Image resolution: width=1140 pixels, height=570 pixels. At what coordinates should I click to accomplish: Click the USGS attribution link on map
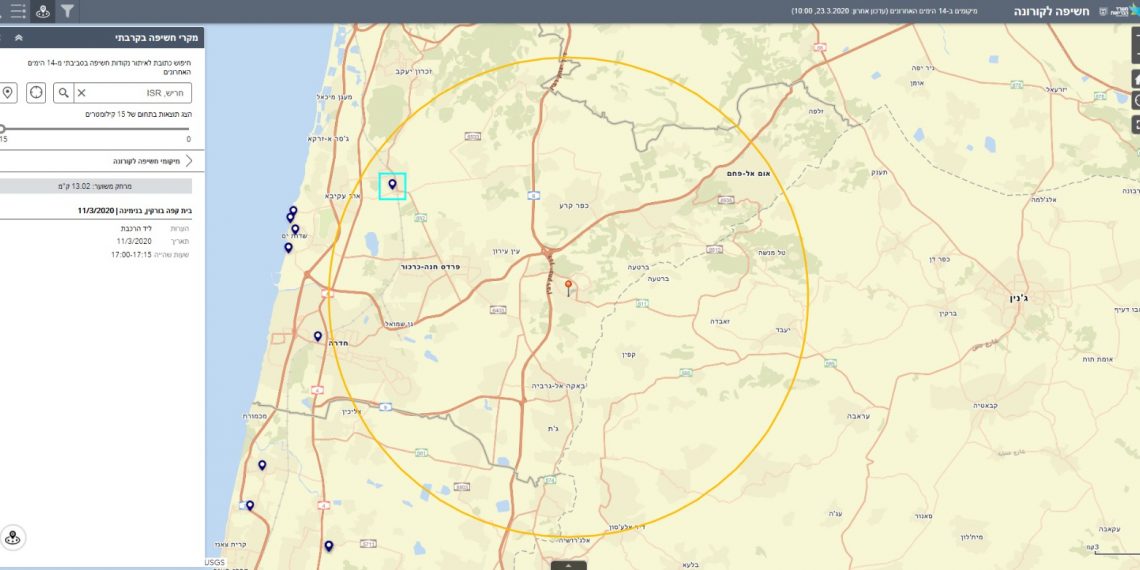pos(215,563)
